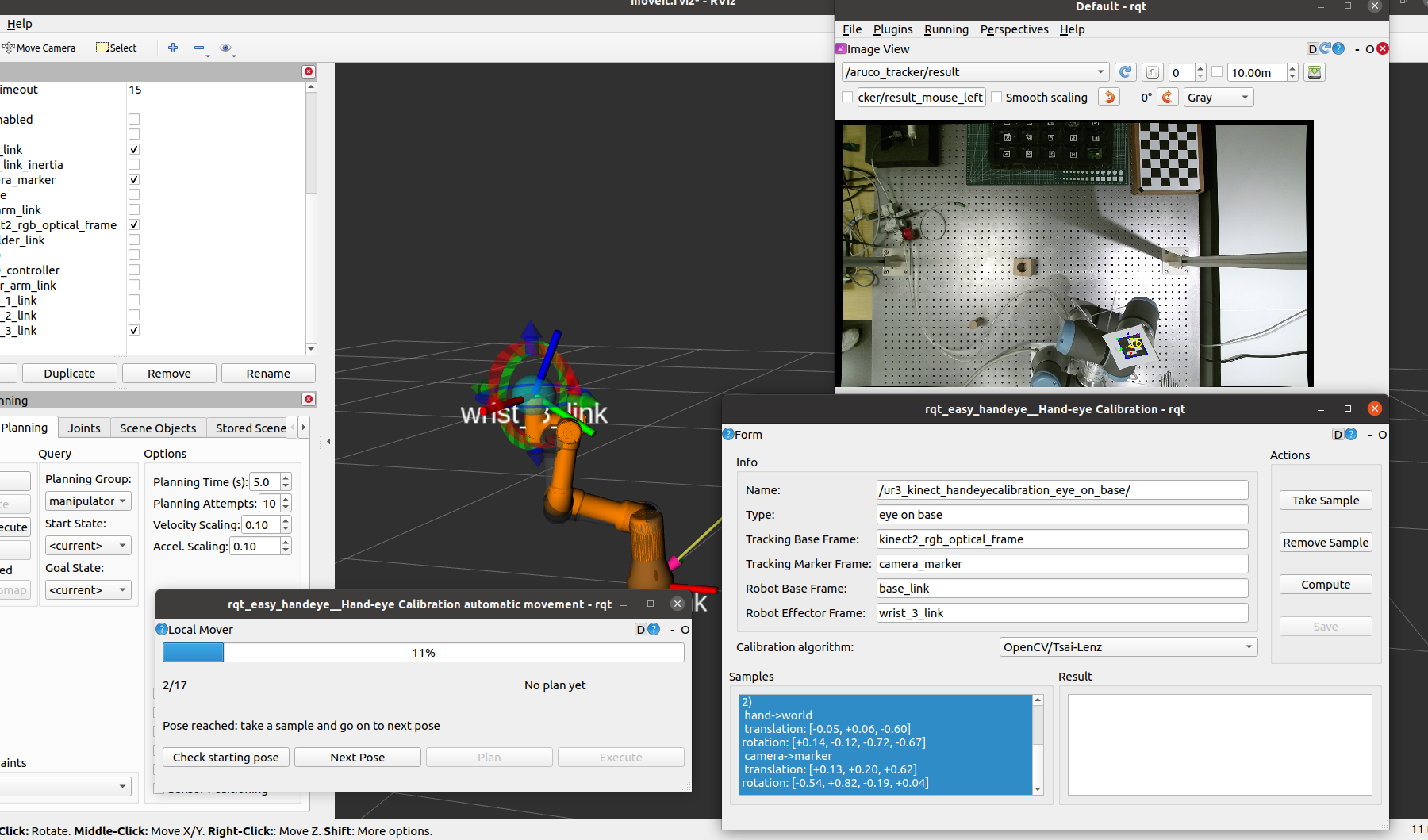
Task: Click the Displays panel vertical scrollbar
Action: coord(311,218)
